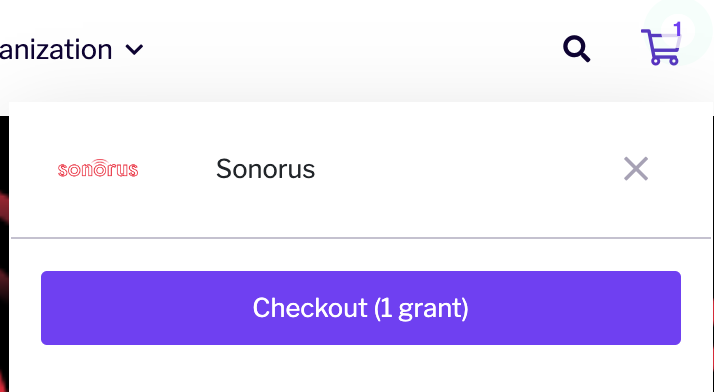Proceed to checkout with one grant
Screen dimensions: 714x392
[361, 308]
